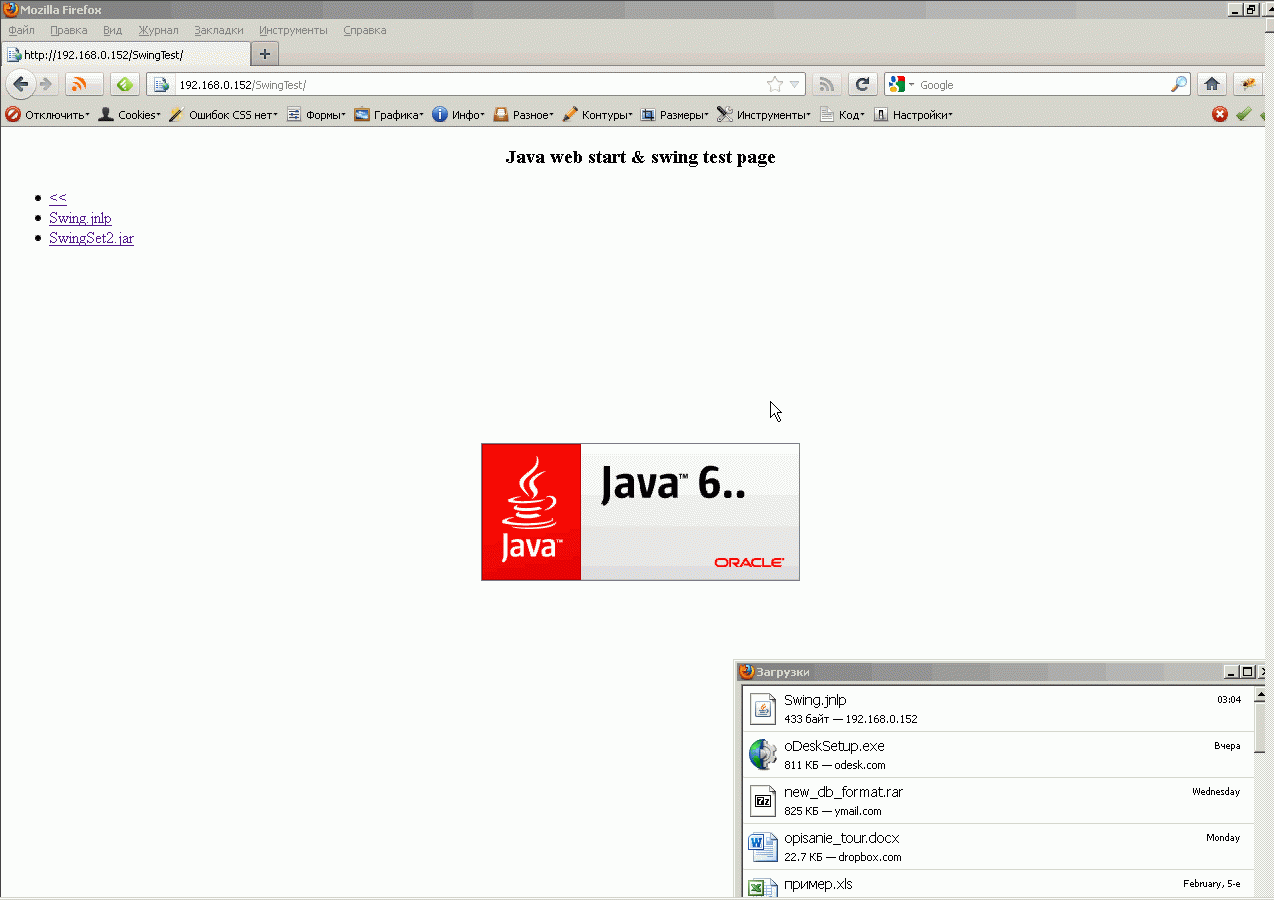Select new_db_format.rar download entry

[998, 801]
